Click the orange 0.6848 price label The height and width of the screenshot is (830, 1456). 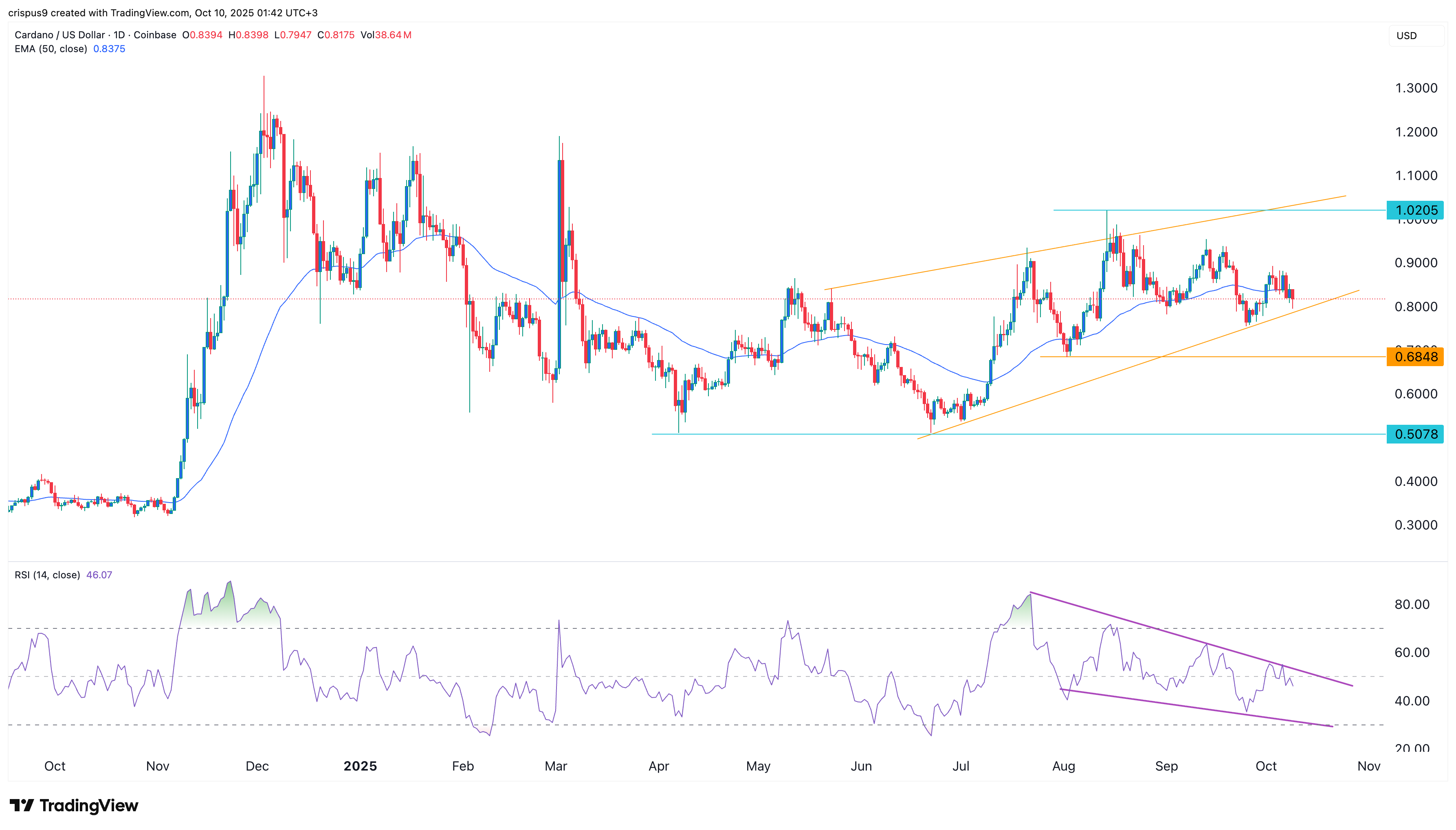tap(1416, 357)
